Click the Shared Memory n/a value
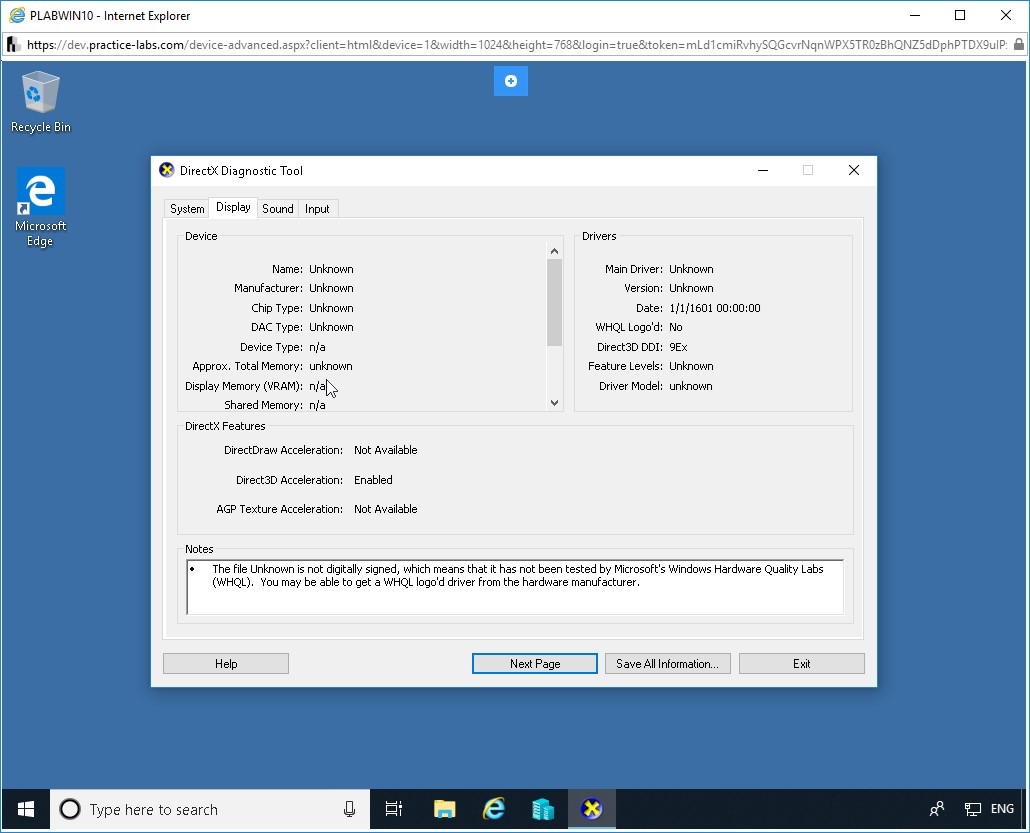The width and height of the screenshot is (1030, 833). coord(317,405)
